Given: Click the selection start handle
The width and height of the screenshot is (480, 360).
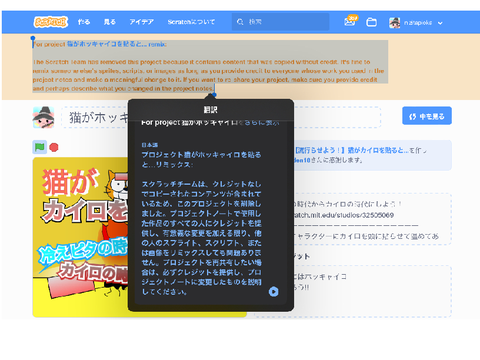Looking at the screenshot, I should point(33,39).
